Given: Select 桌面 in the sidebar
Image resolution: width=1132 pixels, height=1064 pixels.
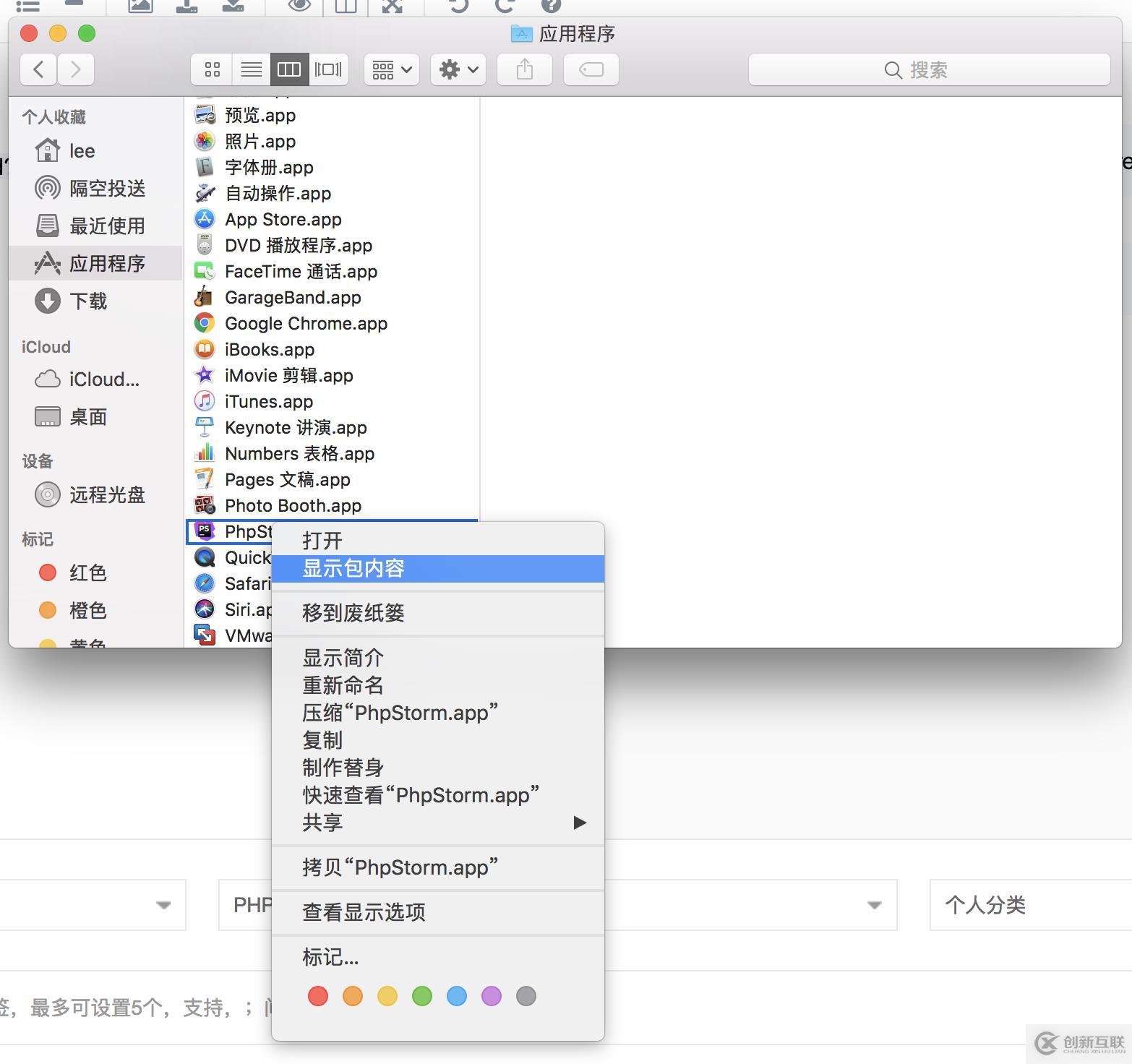Looking at the screenshot, I should [x=95, y=416].
